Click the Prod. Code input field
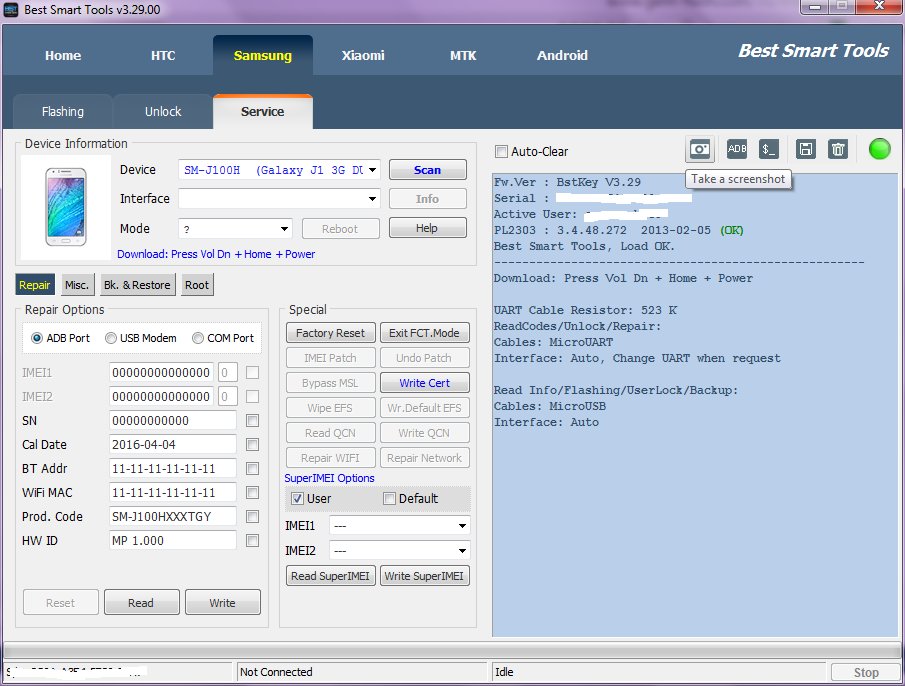 coord(173,516)
